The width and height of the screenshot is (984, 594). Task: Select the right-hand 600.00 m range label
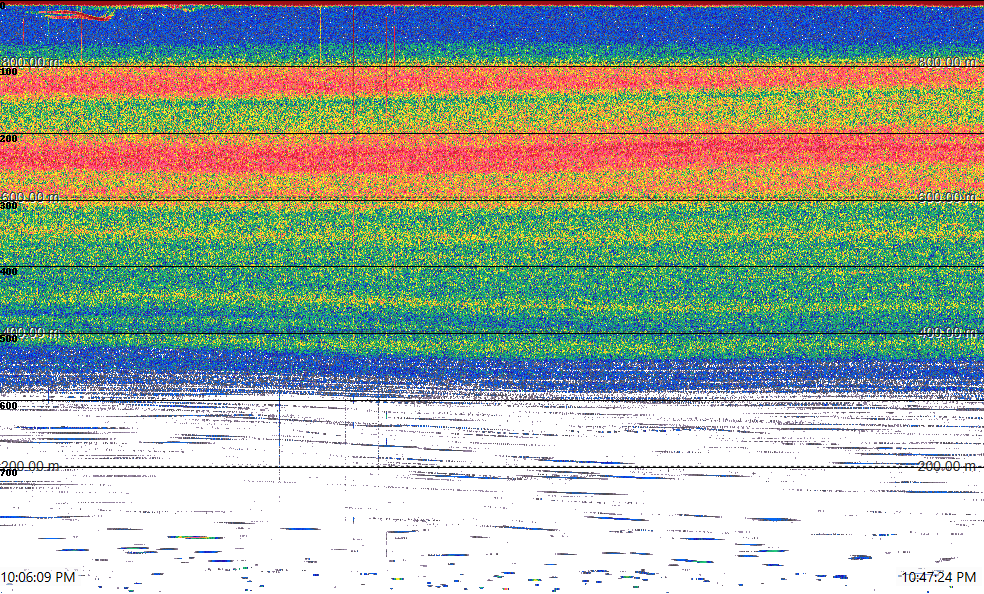coord(948,196)
